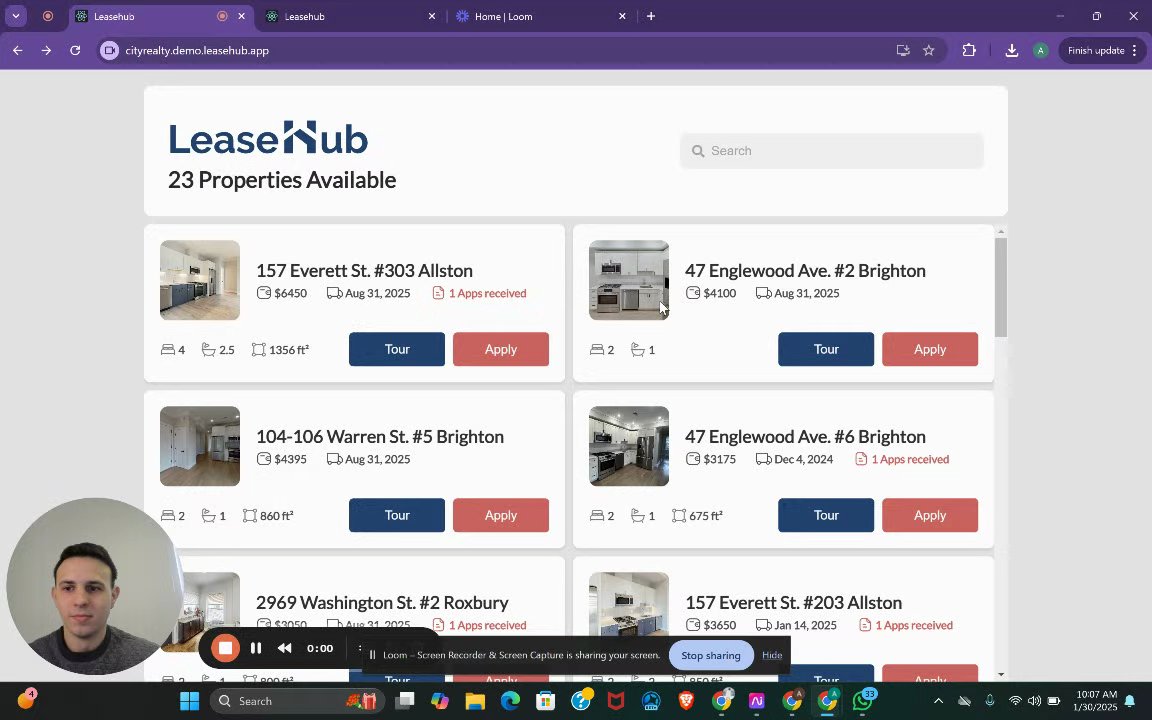Open Task View on the taskbar

[404, 701]
